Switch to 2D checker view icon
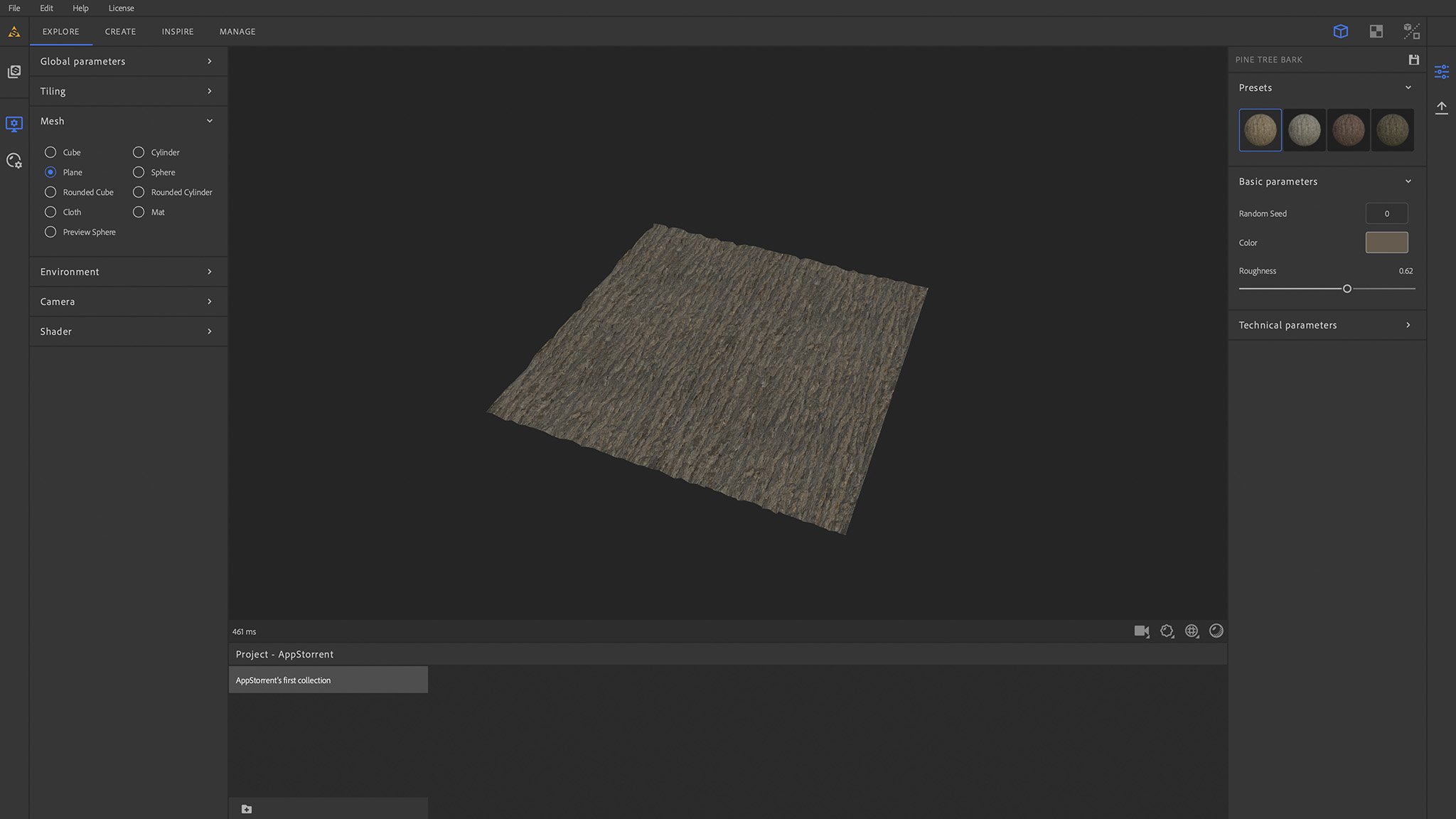This screenshot has height=819, width=1456. coord(1376,31)
